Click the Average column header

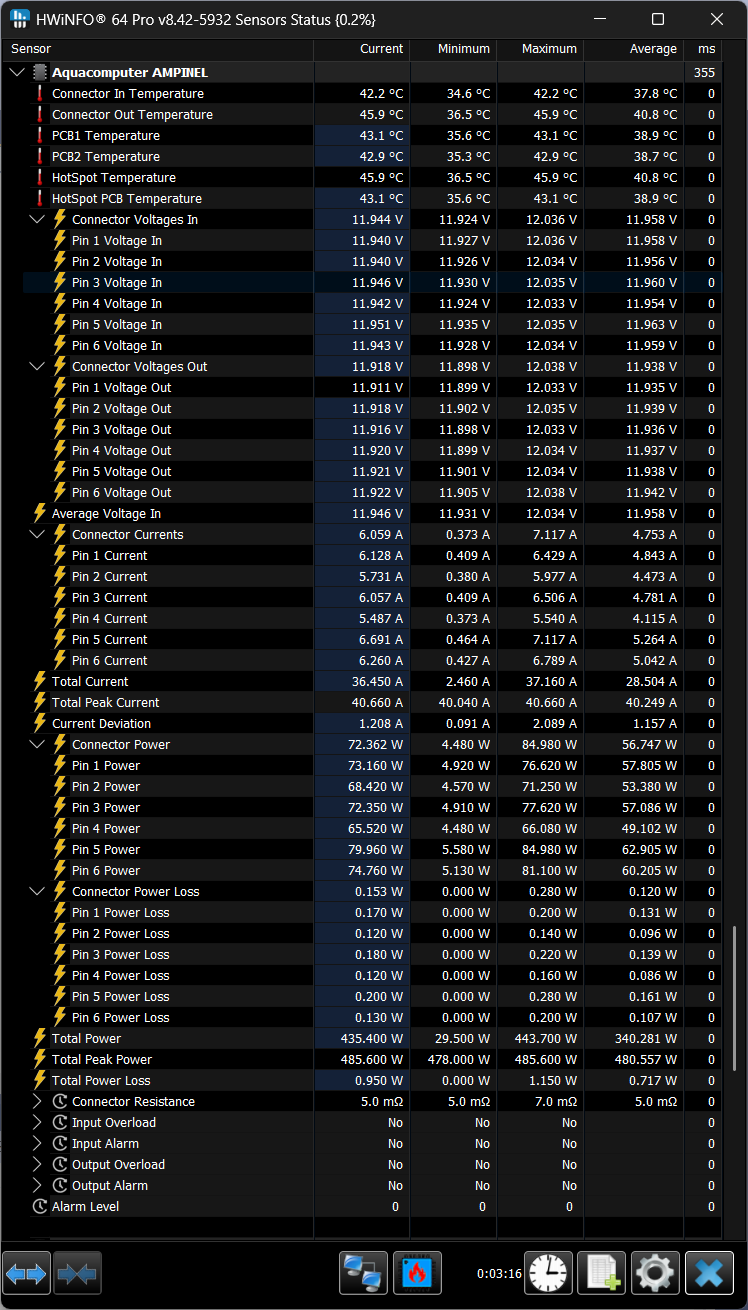634,49
